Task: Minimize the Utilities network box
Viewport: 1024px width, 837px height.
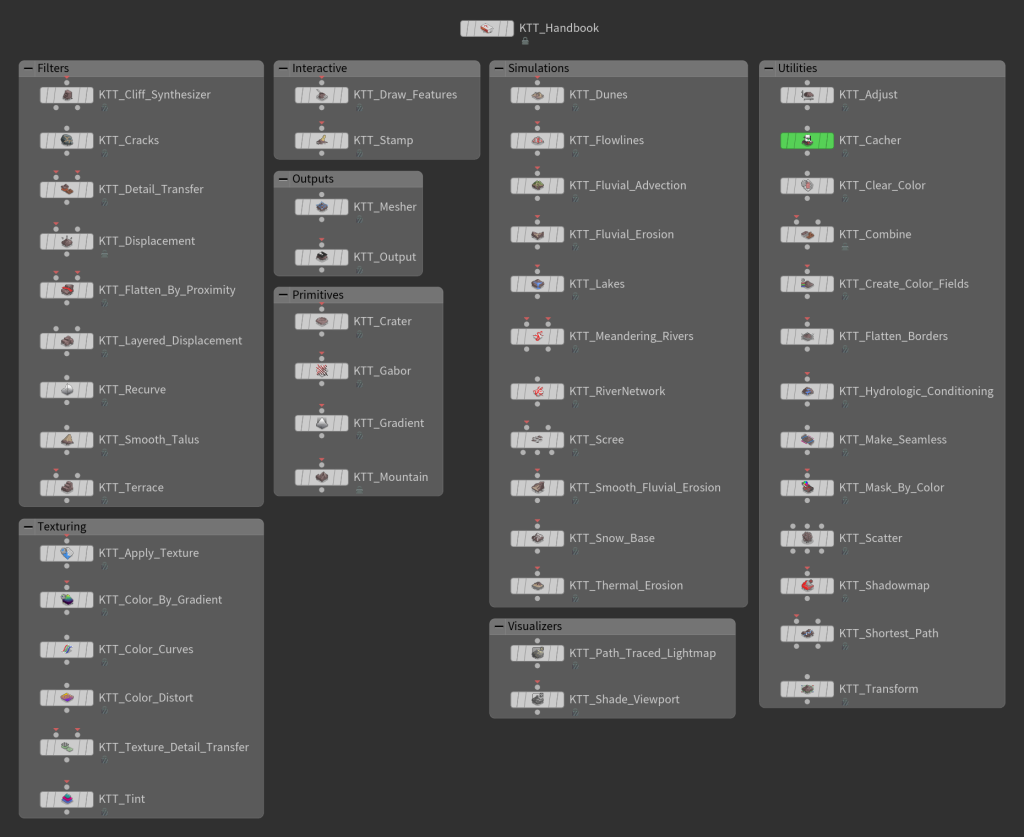Action: point(769,69)
